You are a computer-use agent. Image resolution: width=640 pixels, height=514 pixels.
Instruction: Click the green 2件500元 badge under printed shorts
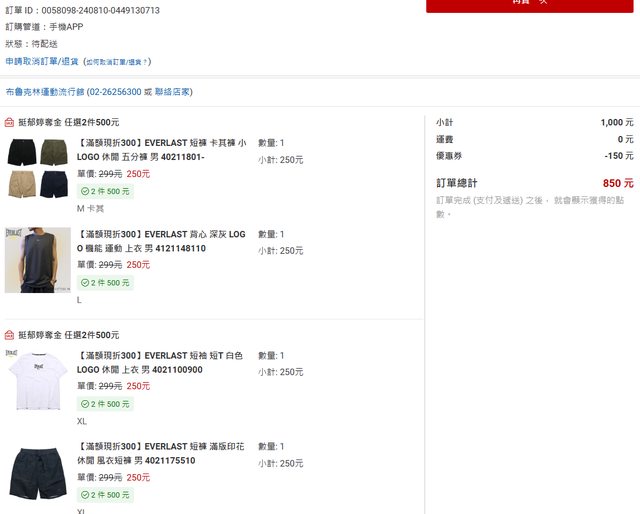pos(105,495)
